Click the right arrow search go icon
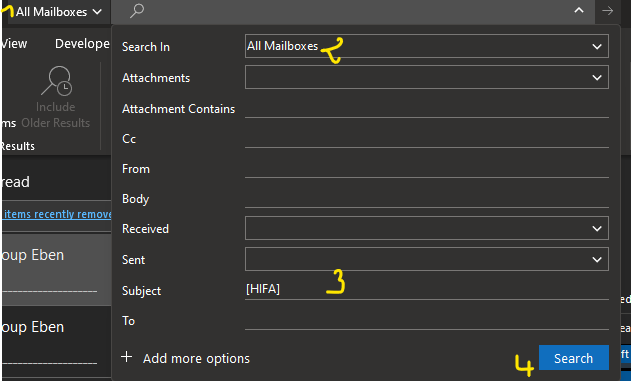The width and height of the screenshot is (631, 381). [x=608, y=11]
